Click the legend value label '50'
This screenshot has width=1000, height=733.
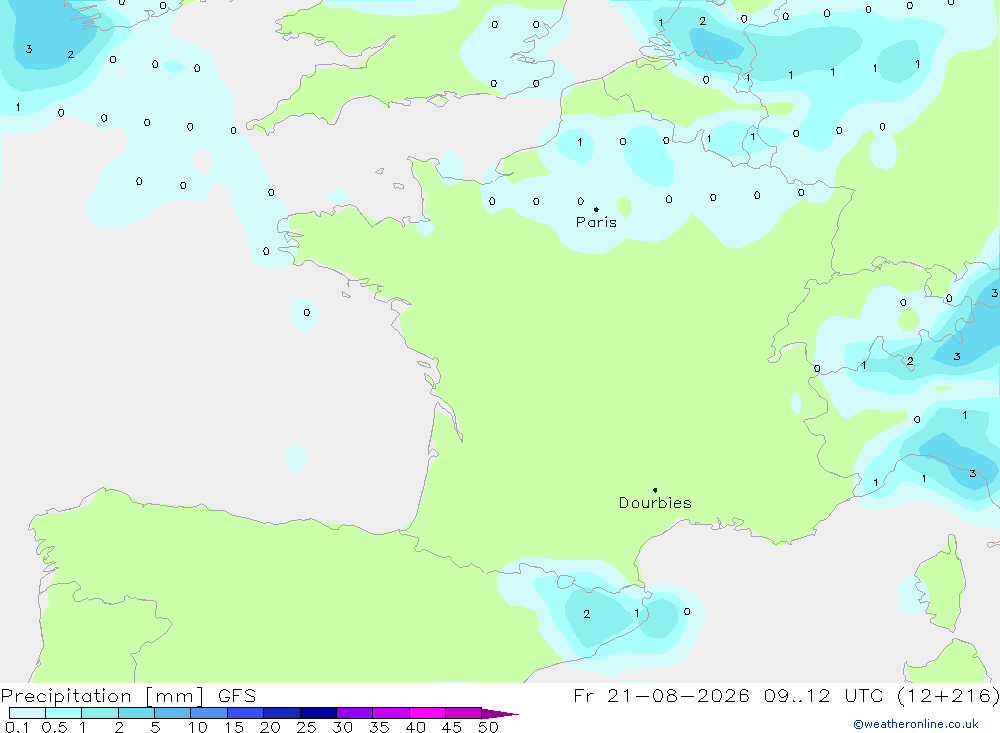point(488,727)
